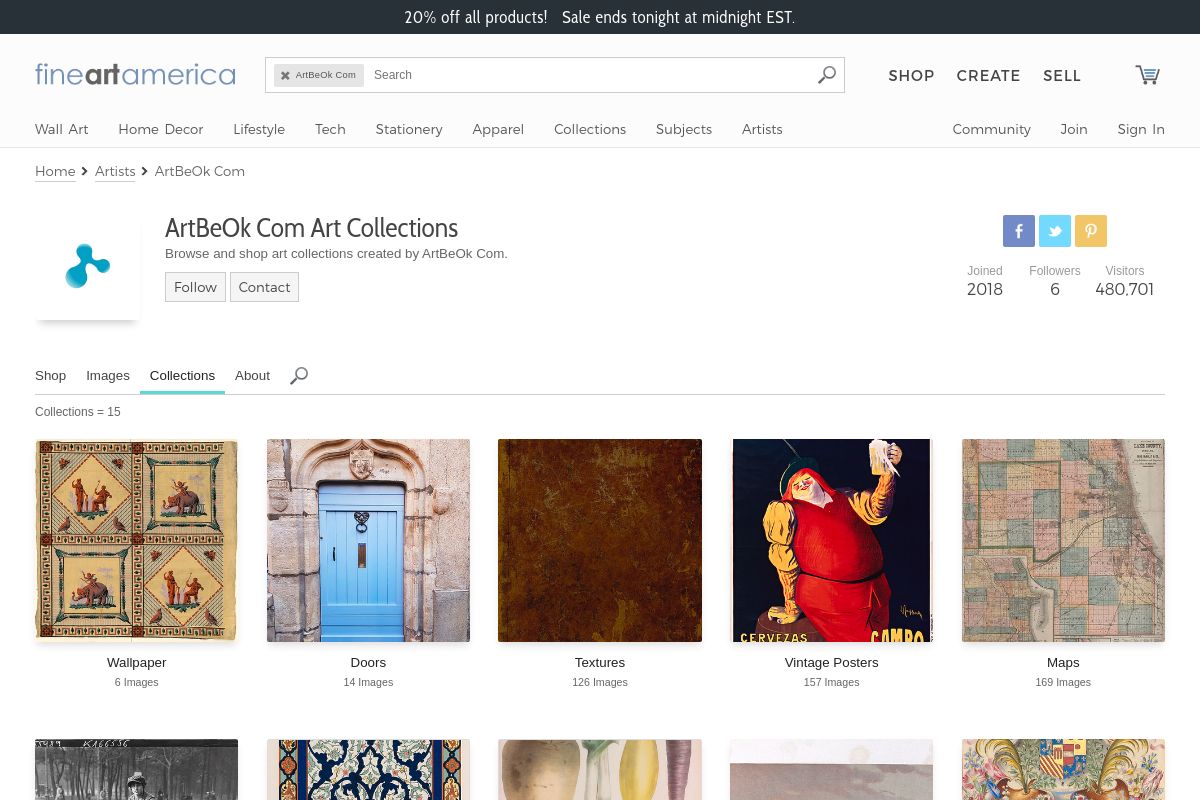Open the Maps collection thumbnail
This screenshot has height=800, width=1200.
point(1063,540)
